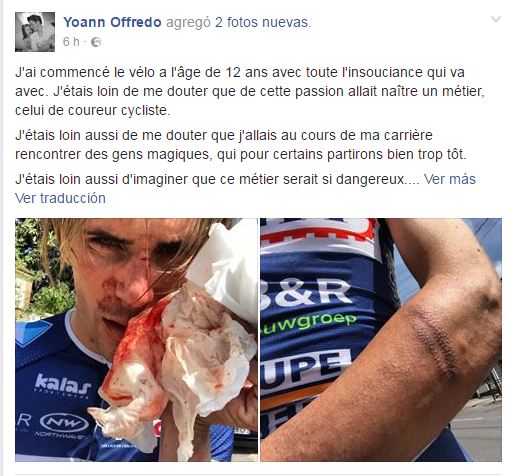Click the kalas logo on the jersey
512x476 pixels.
point(63,384)
